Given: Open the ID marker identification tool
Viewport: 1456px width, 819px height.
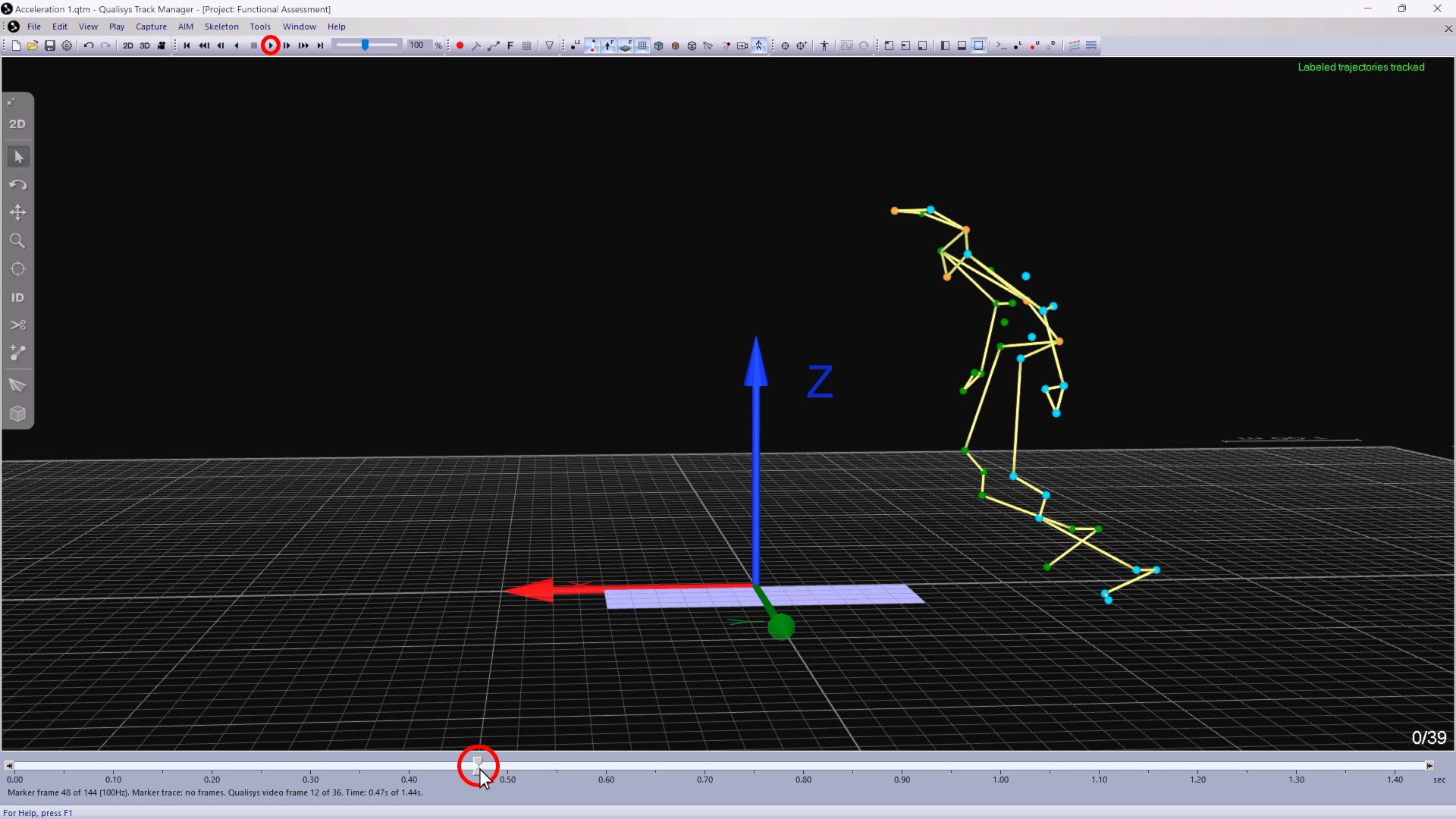Looking at the screenshot, I should pos(17,297).
